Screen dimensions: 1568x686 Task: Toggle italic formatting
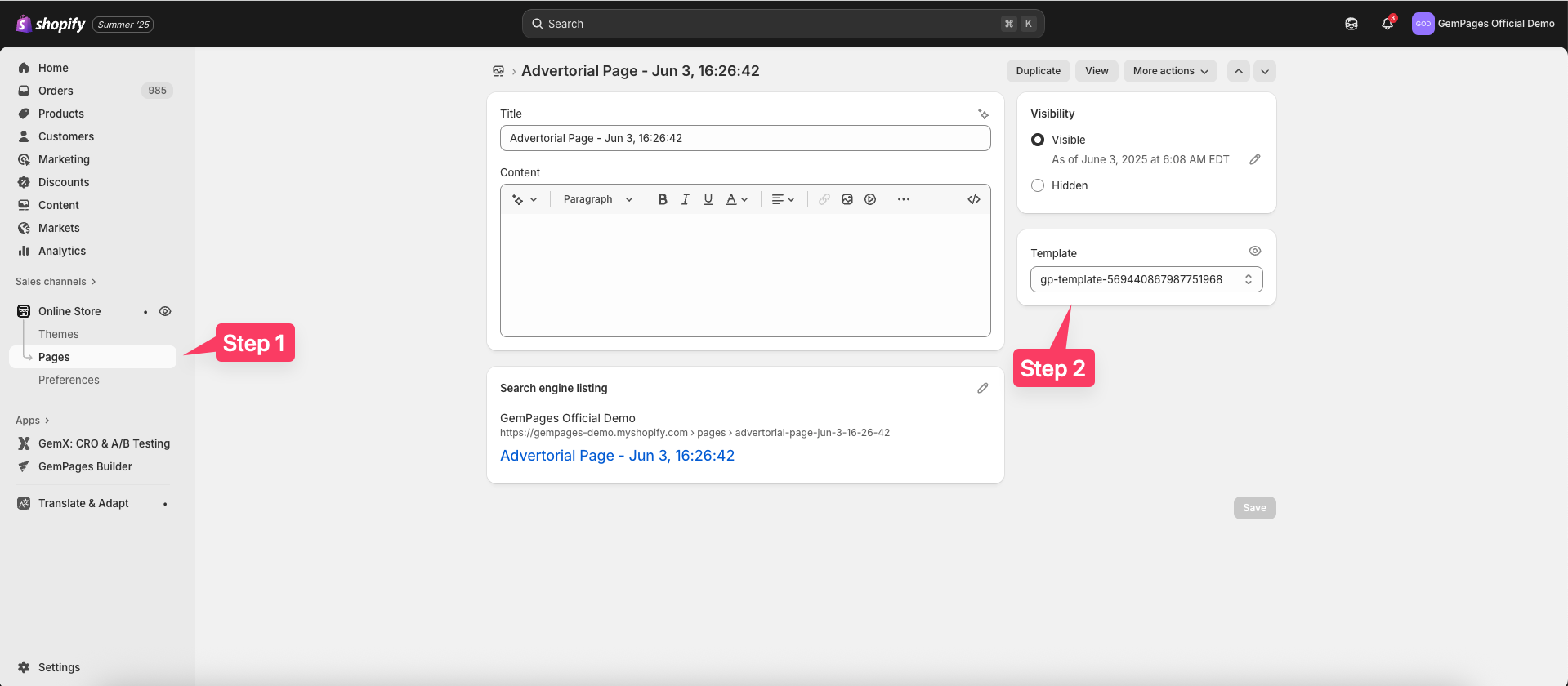point(686,199)
